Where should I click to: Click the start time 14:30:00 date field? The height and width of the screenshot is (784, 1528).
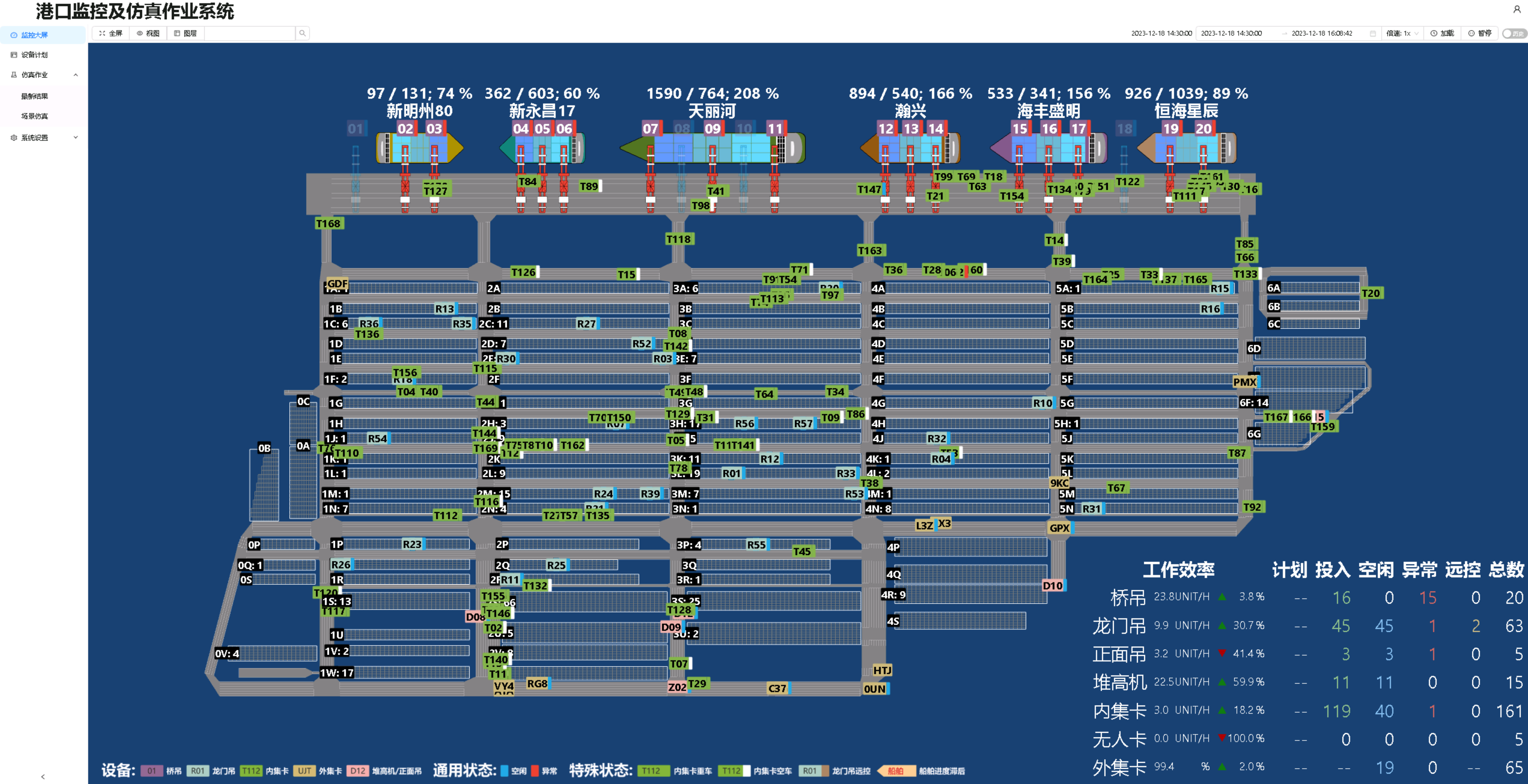coord(1232,33)
